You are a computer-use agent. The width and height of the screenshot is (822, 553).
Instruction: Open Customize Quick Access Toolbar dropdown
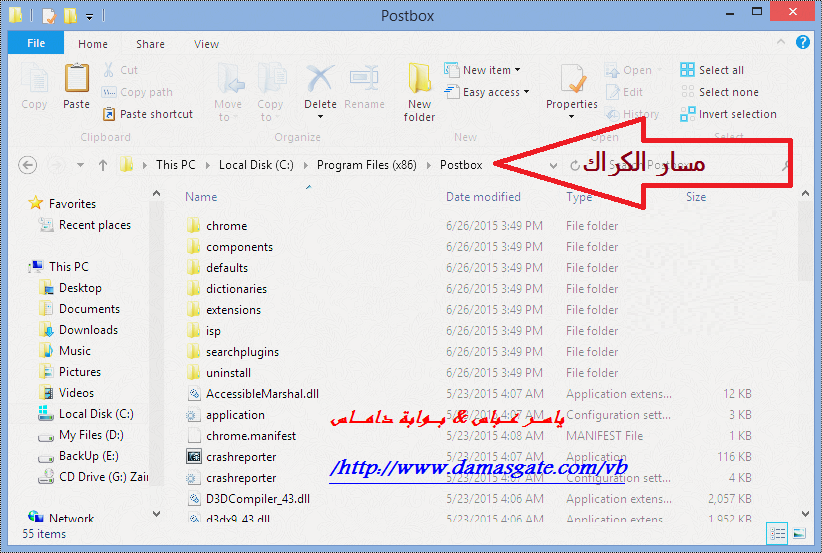pos(90,17)
